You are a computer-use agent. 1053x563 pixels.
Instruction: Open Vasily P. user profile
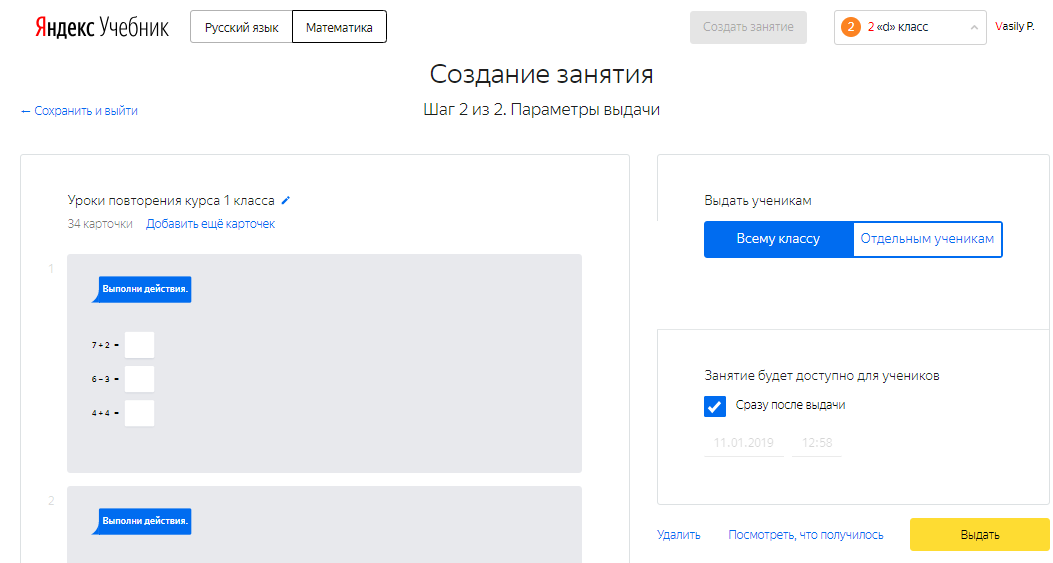coord(1015,27)
